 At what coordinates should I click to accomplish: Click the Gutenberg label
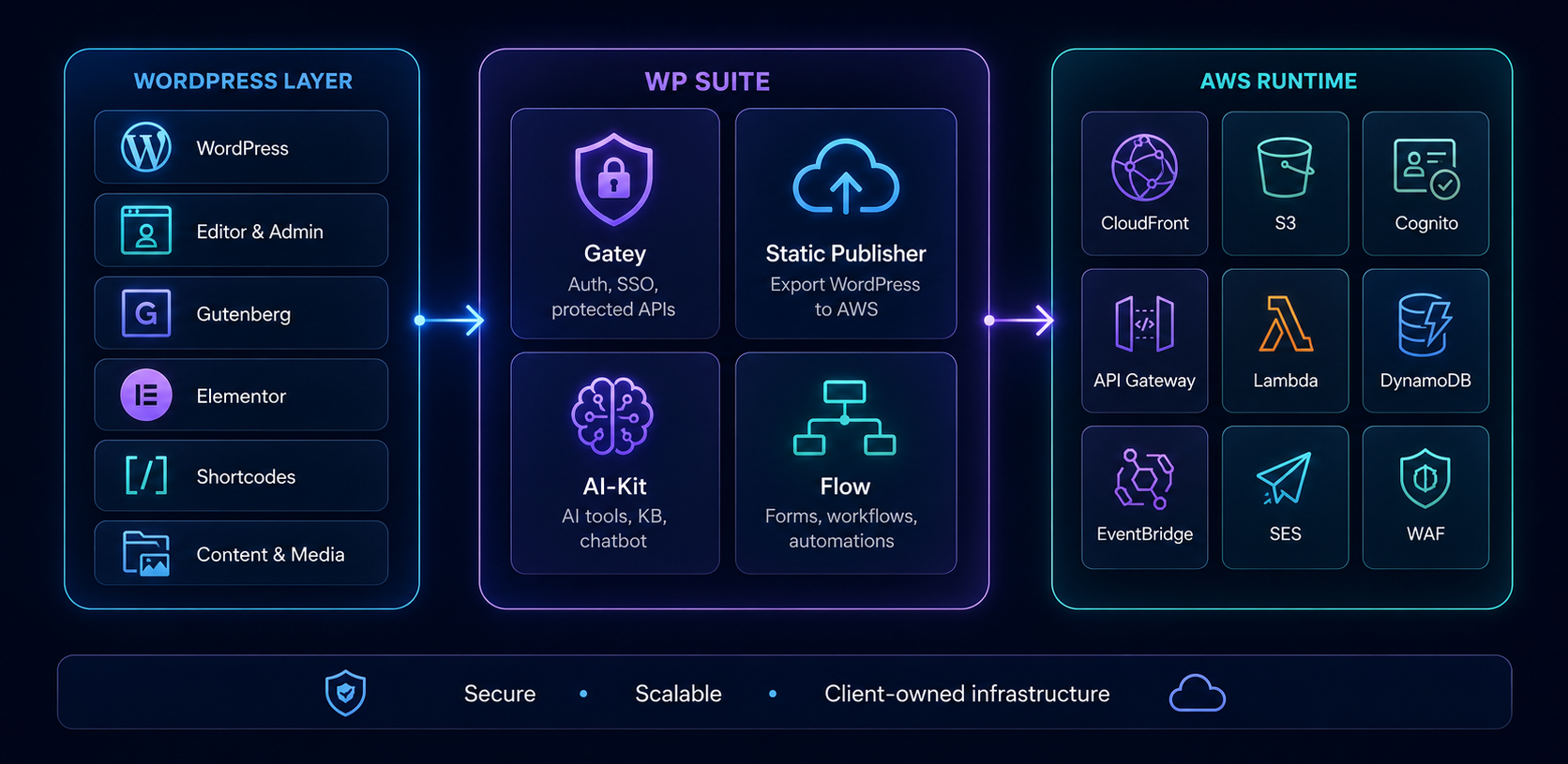click(x=244, y=314)
